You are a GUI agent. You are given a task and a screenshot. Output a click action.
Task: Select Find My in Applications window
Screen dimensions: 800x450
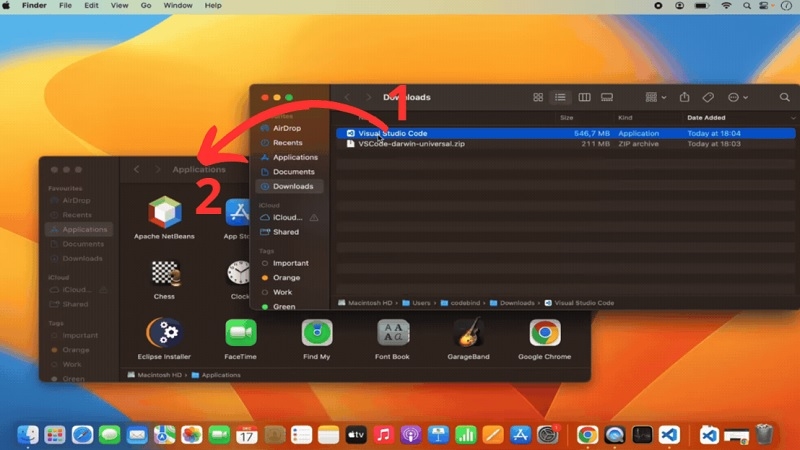pyautogui.click(x=316, y=339)
